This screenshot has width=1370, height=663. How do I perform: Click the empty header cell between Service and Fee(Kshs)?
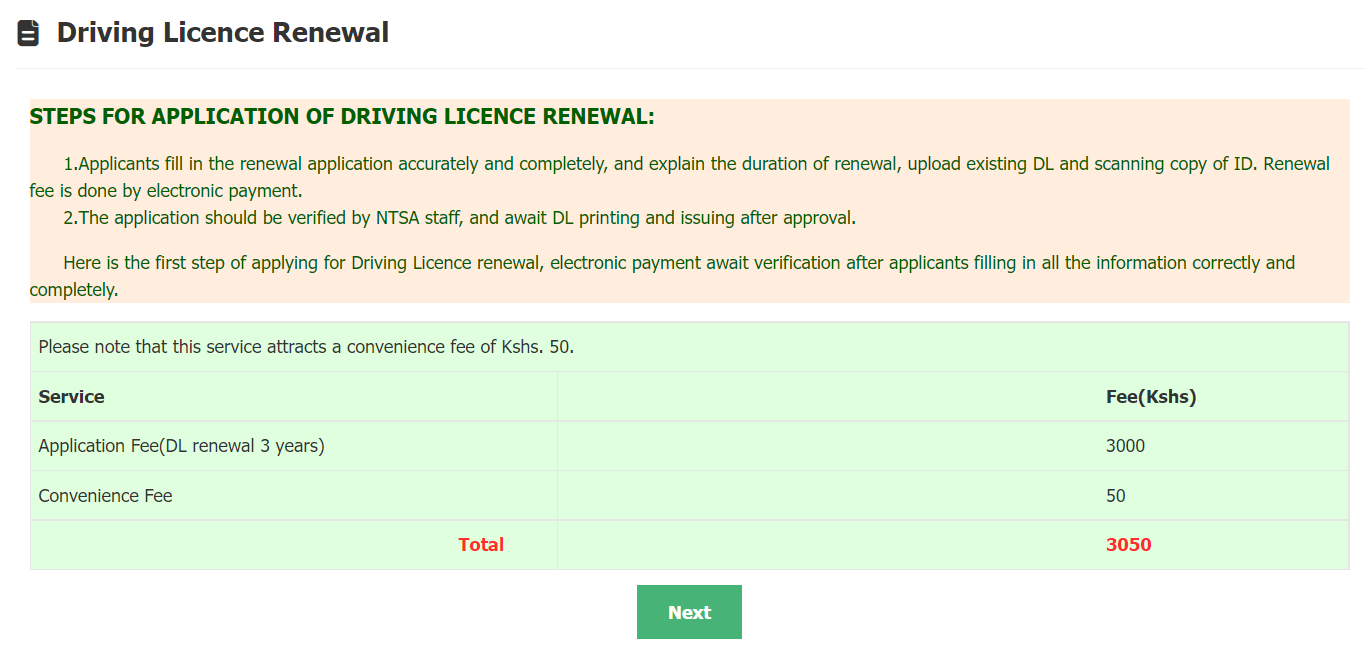pyautogui.click(x=827, y=397)
